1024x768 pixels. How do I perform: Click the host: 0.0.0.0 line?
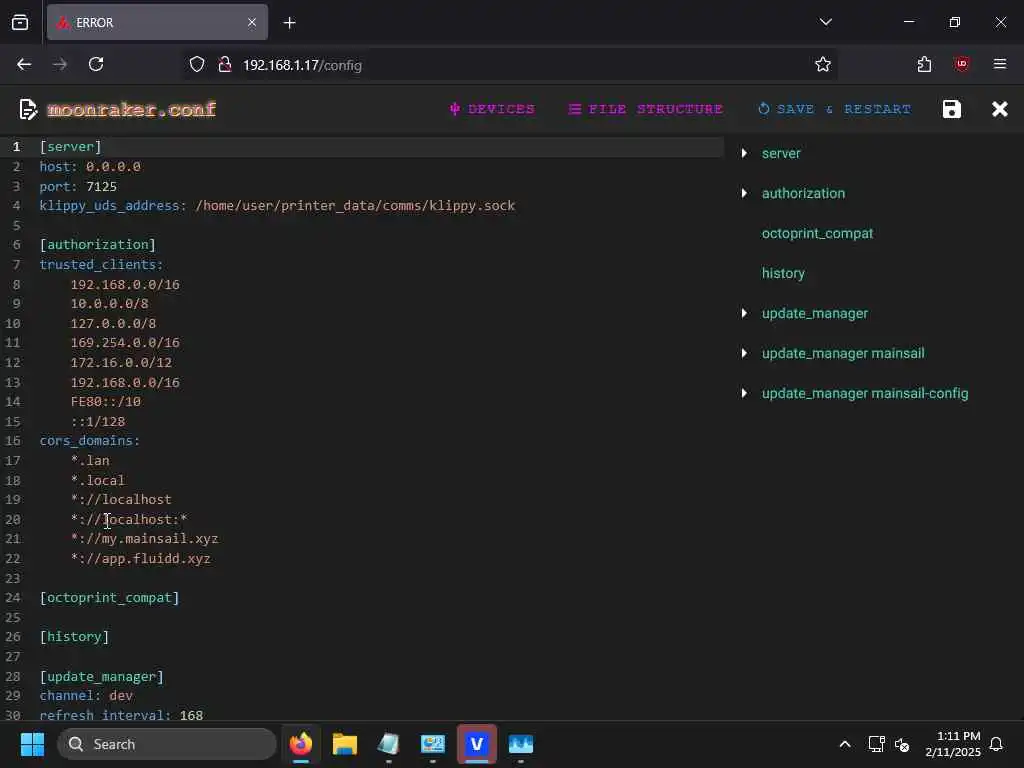click(90, 167)
